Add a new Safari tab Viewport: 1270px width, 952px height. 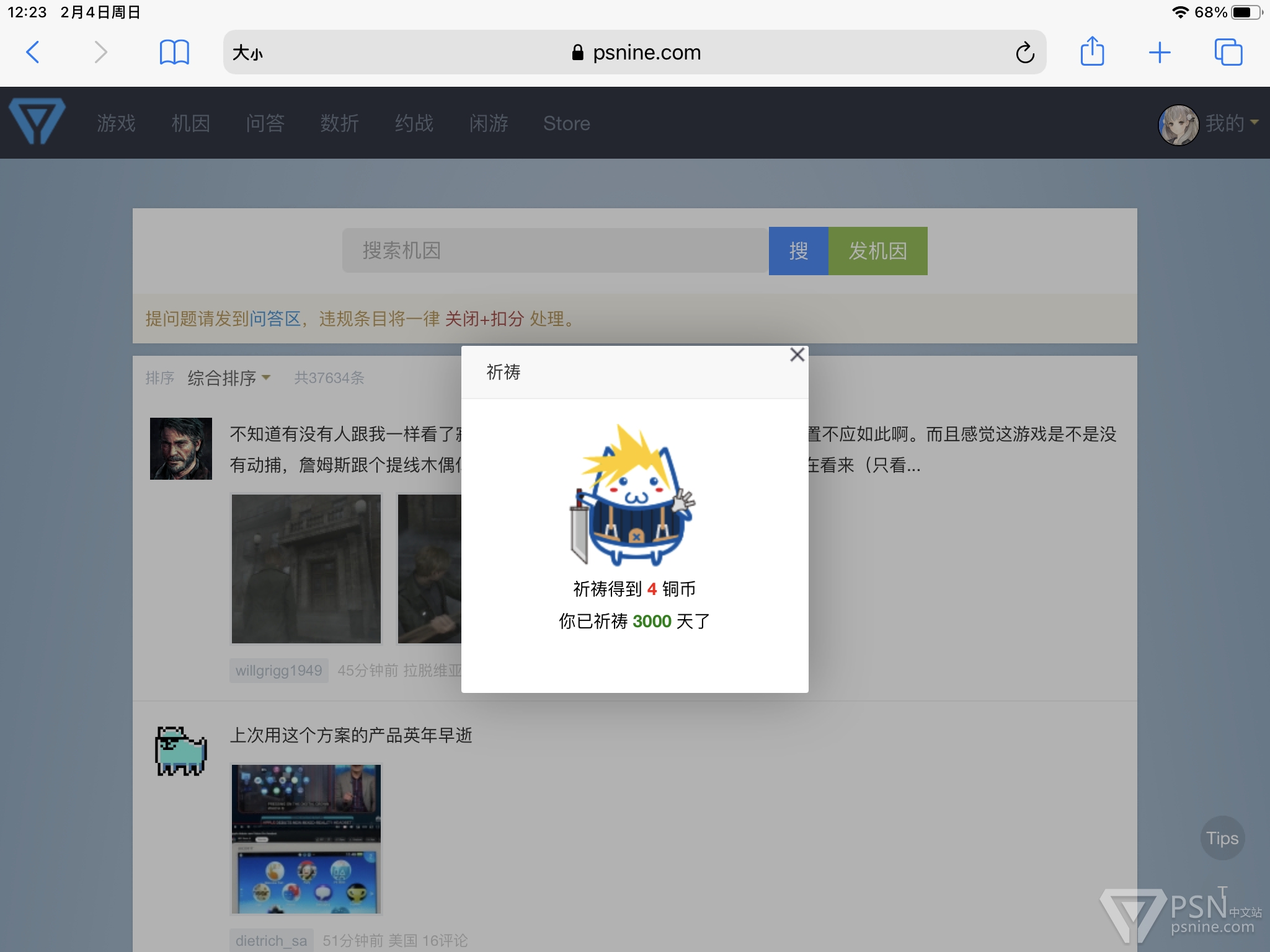pyautogui.click(x=1160, y=53)
